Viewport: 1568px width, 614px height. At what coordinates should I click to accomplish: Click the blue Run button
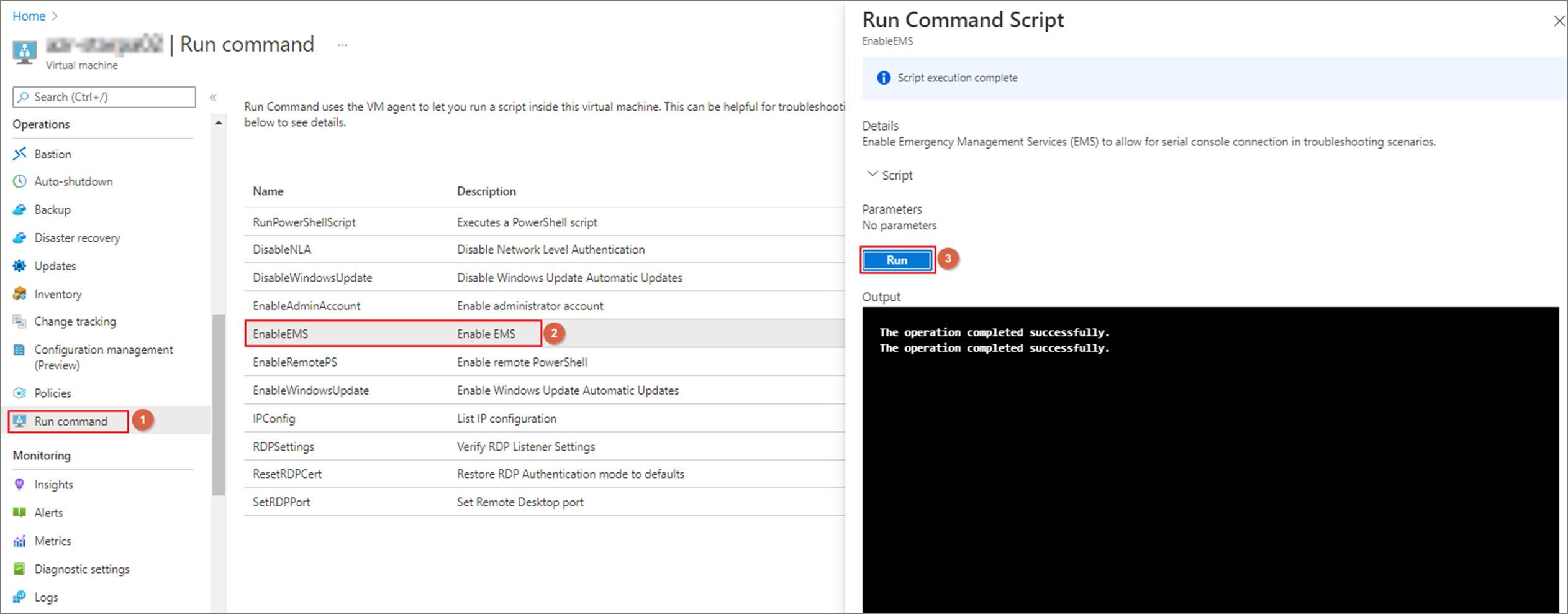pos(897,260)
